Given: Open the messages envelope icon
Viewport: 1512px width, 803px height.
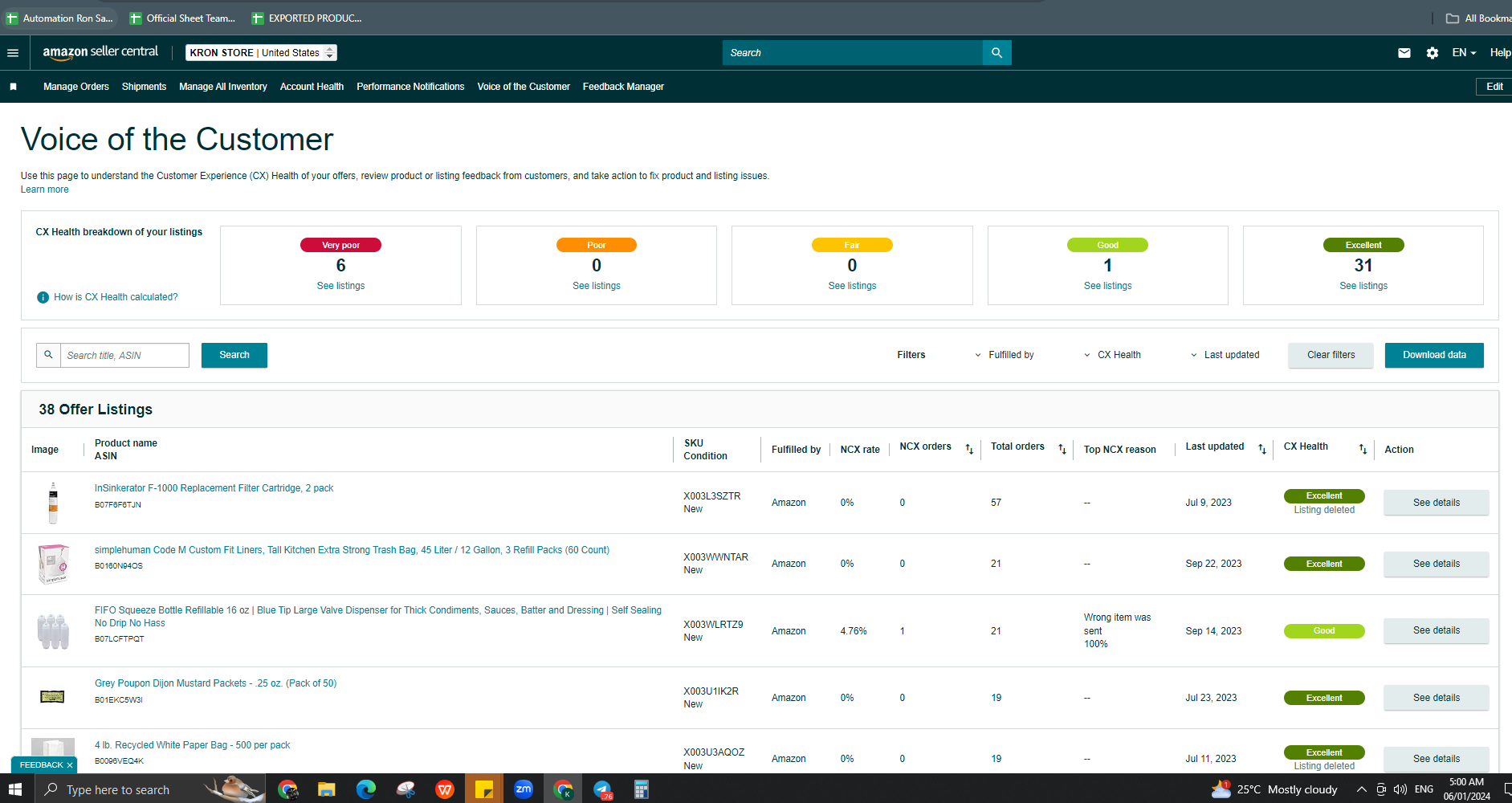Looking at the screenshot, I should [1404, 53].
